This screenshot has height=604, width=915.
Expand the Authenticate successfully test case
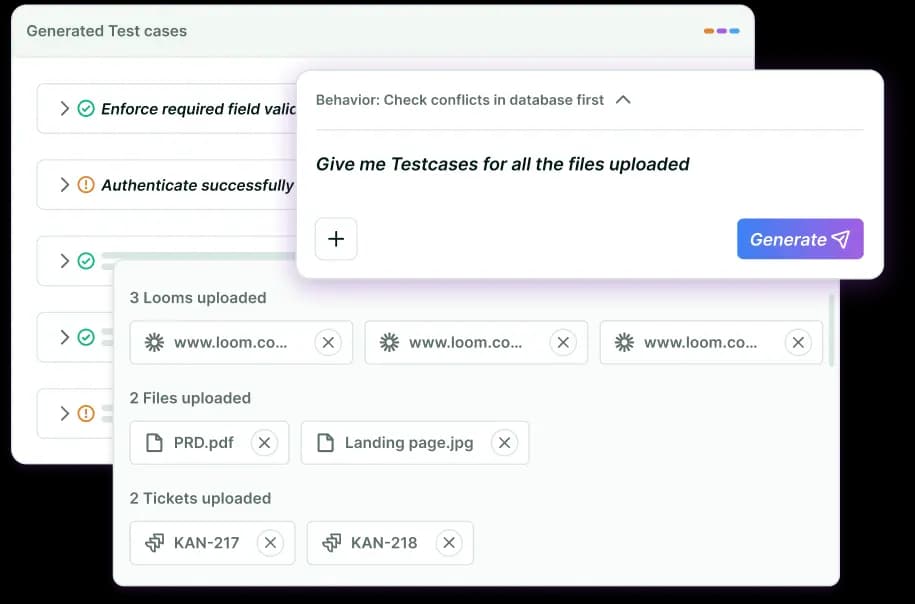(64, 185)
